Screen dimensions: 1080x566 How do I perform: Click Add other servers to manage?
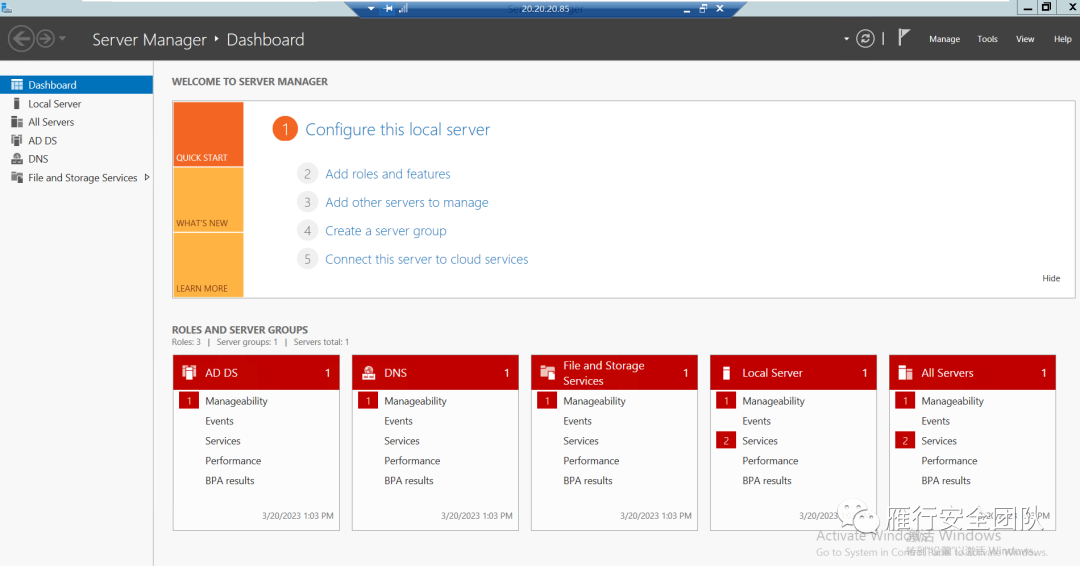tap(406, 202)
